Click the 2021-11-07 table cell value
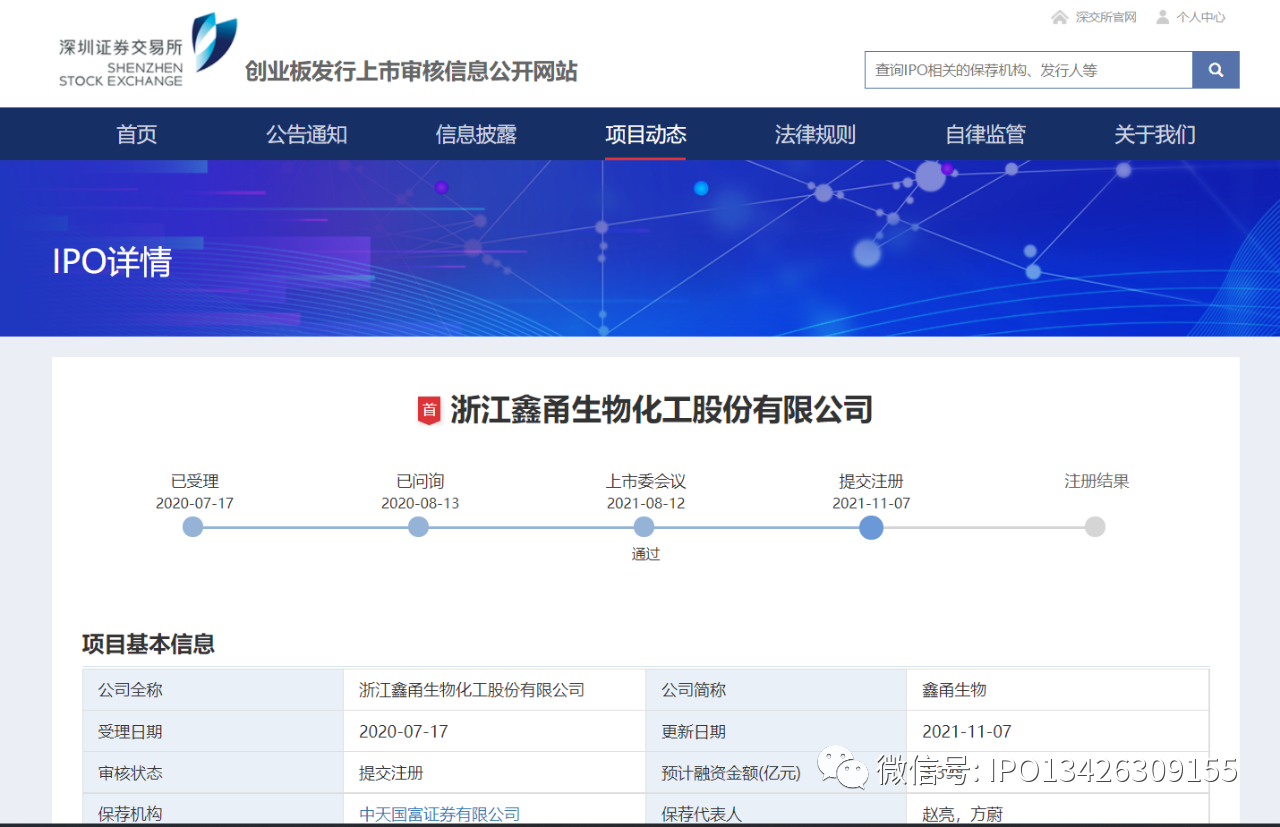This screenshot has width=1280, height=827. pos(966,731)
